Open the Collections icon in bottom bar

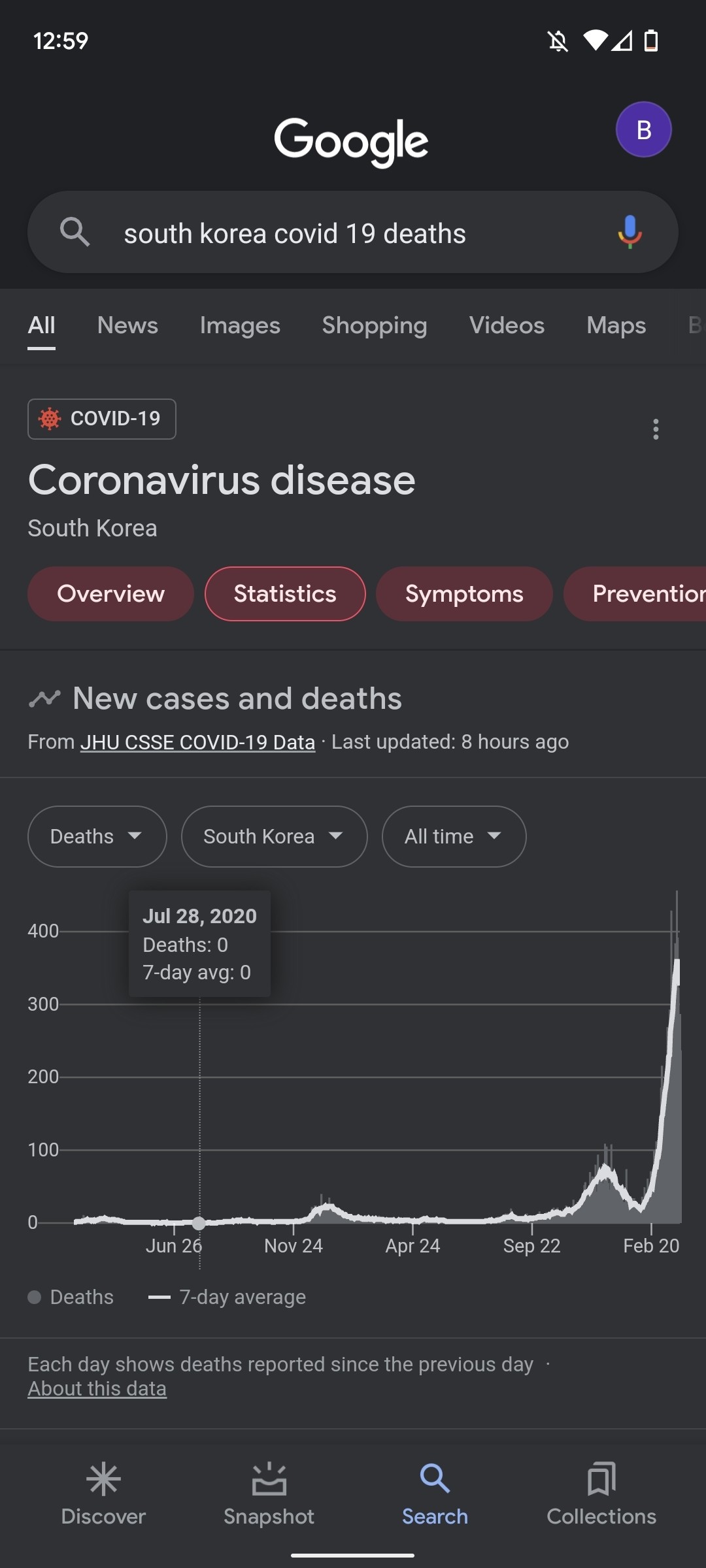pyautogui.click(x=601, y=1480)
